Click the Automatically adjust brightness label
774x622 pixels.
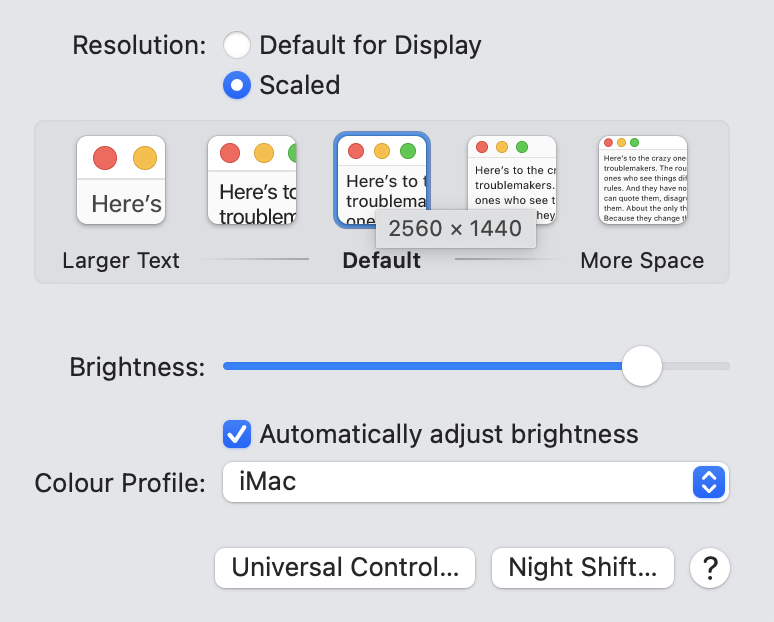[448, 434]
